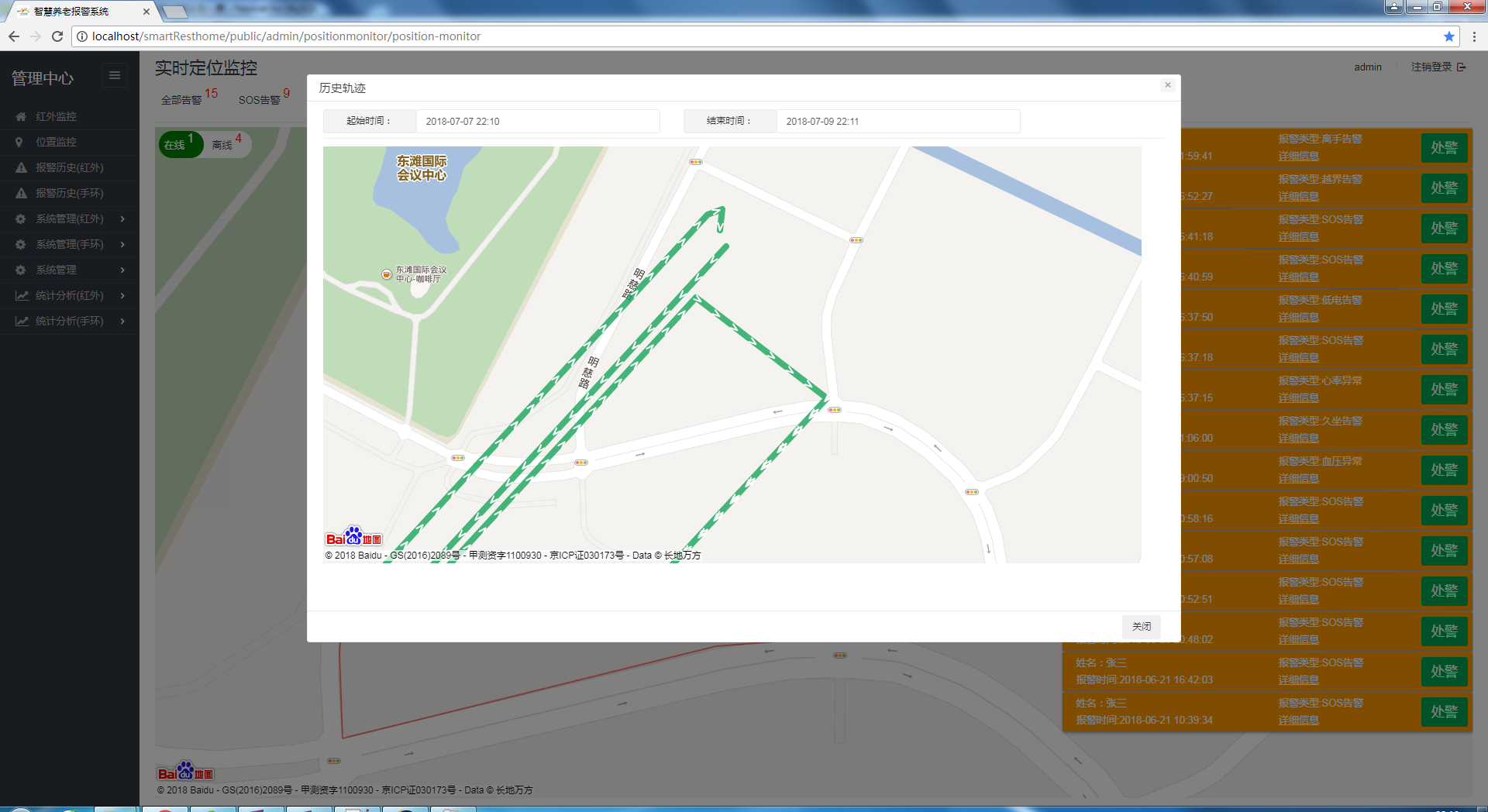This screenshot has width=1488, height=812.
Task: Close the 历史轨迹 dialog with the X icon
Action: [1167, 85]
